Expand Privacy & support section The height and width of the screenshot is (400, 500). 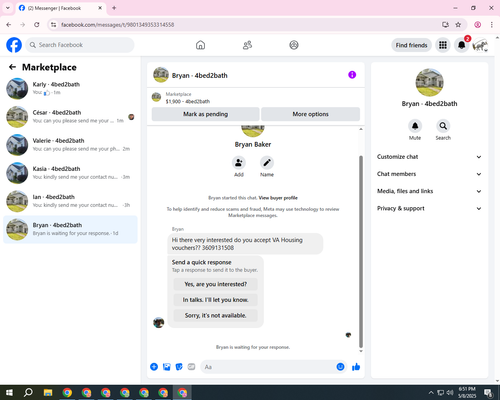click(x=429, y=208)
